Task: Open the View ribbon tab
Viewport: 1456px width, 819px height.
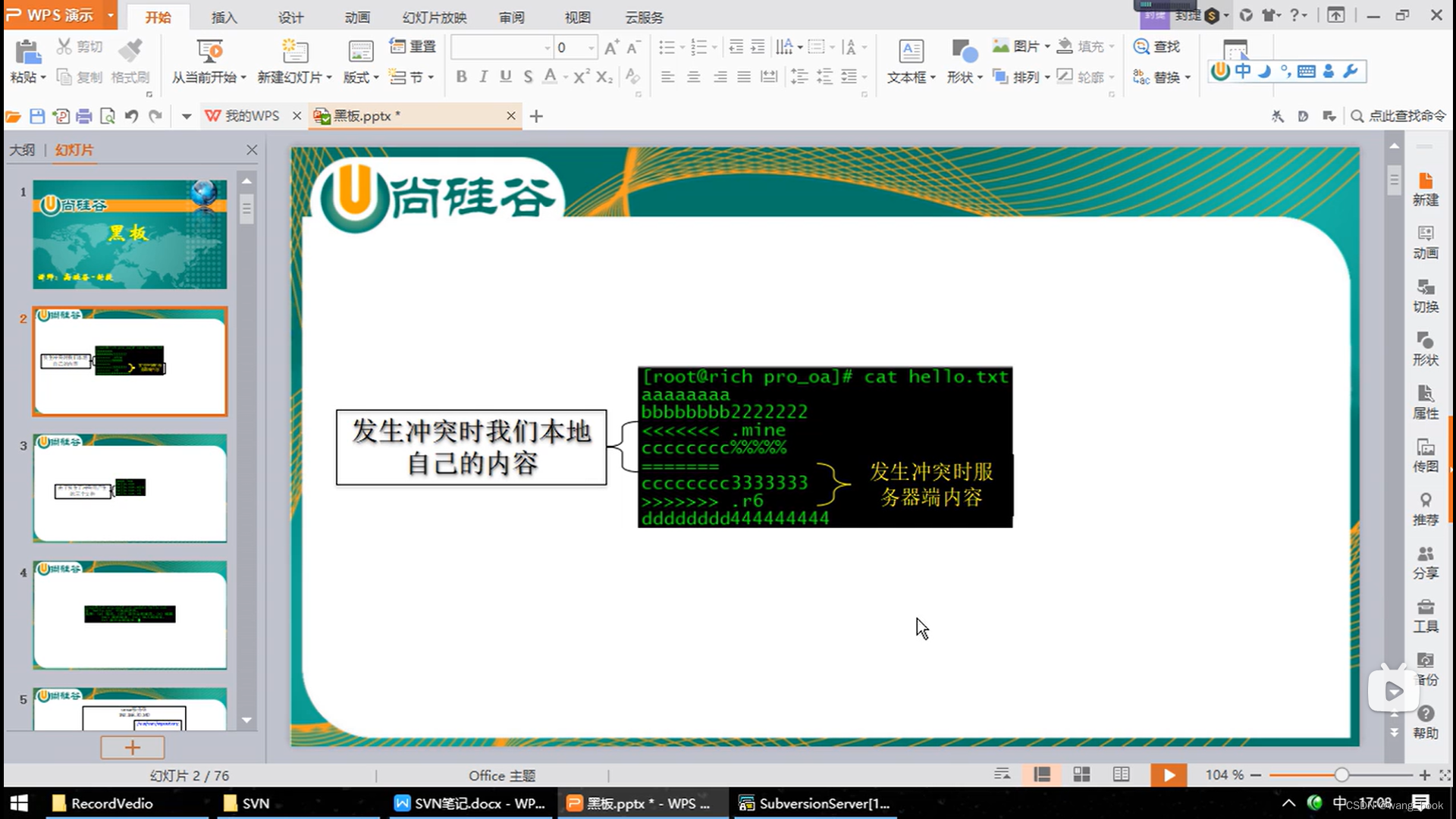Action: [577, 17]
